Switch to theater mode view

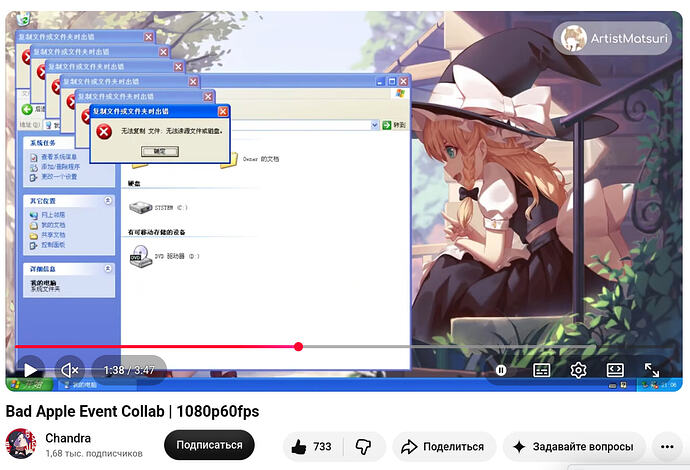coord(615,371)
